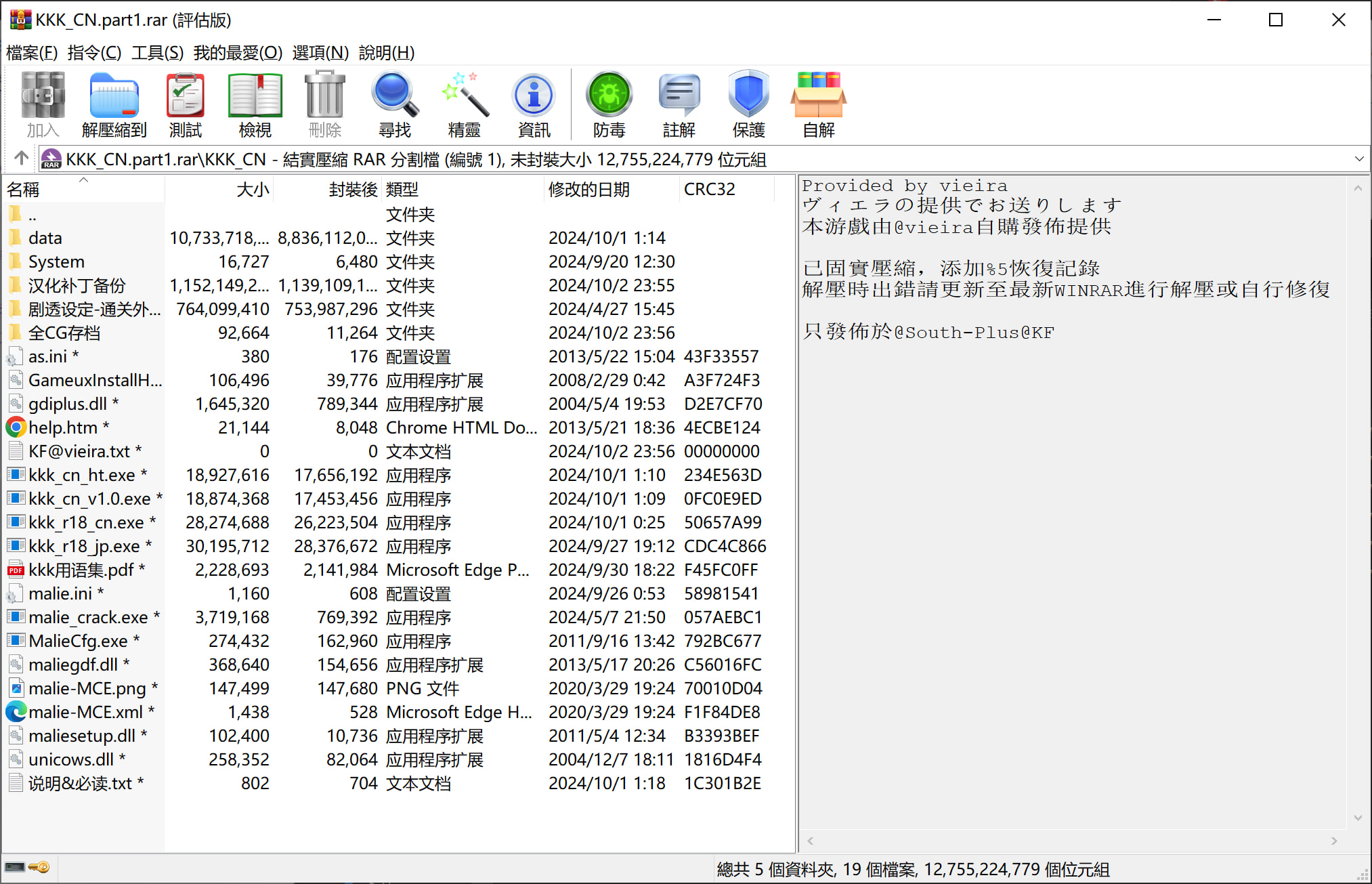Open the 我的最愛(O) favorites menu
Image resolution: width=1372 pixels, height=884 pixels.
tap(238, 52)
